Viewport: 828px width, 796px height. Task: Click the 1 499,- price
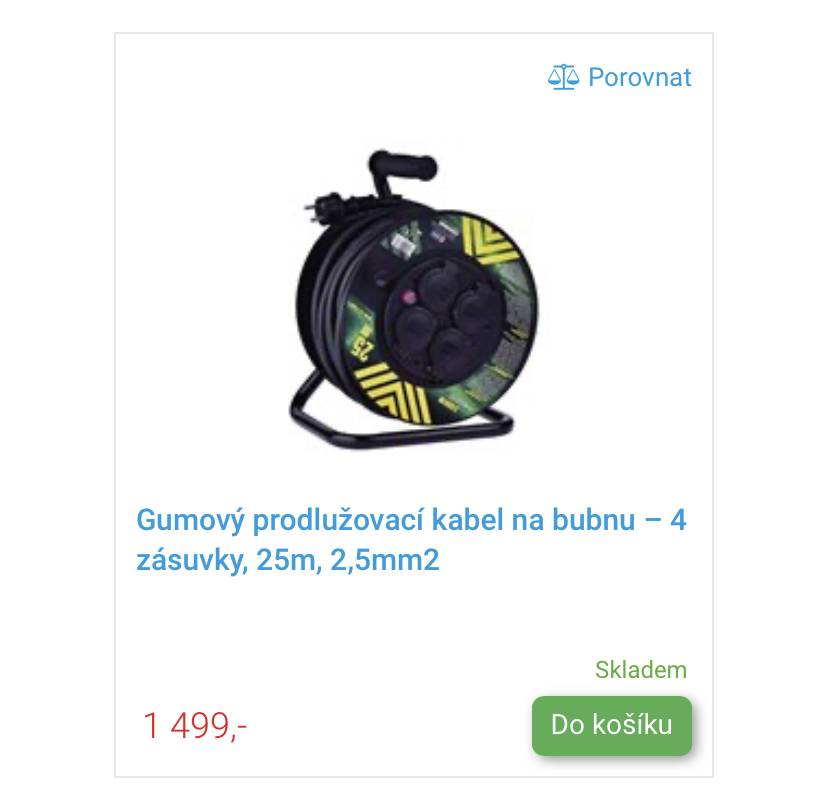194,726
